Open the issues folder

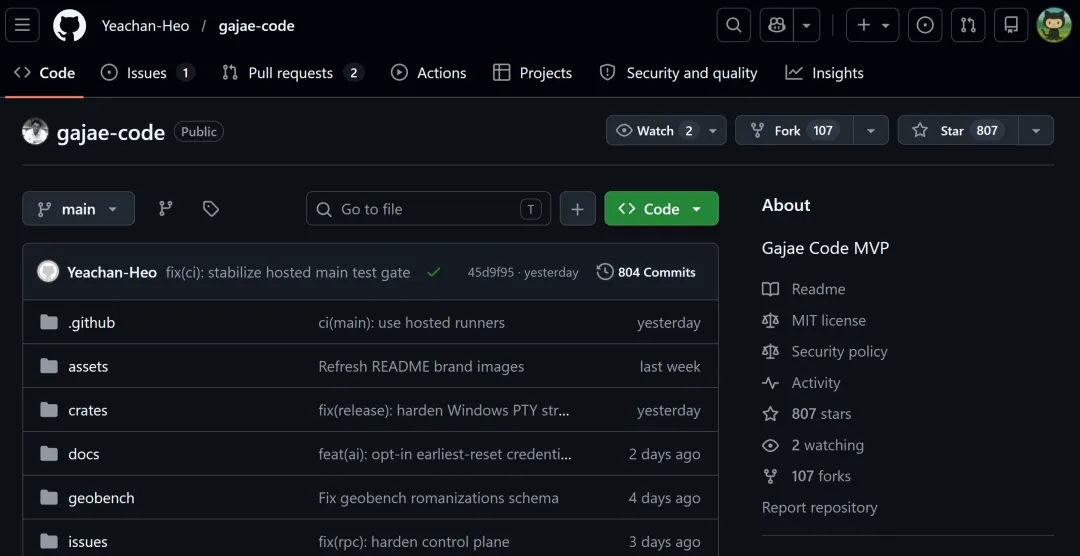[87, 542]
